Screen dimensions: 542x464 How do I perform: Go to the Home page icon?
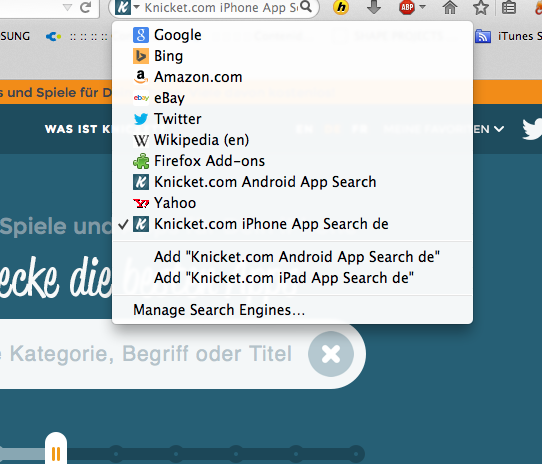coord(450,7)
